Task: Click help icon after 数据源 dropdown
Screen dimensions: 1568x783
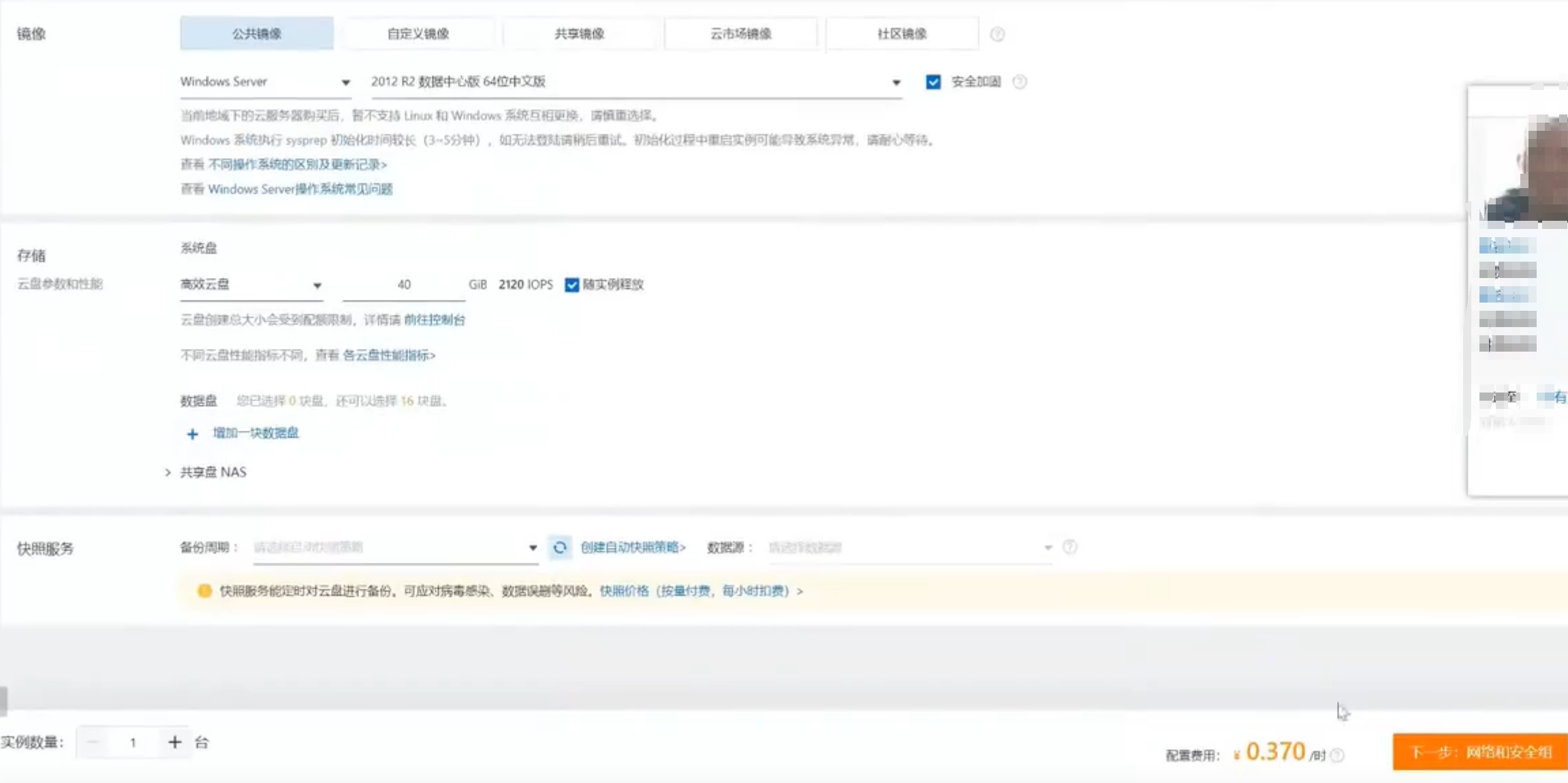Action: coord(1069,547)
